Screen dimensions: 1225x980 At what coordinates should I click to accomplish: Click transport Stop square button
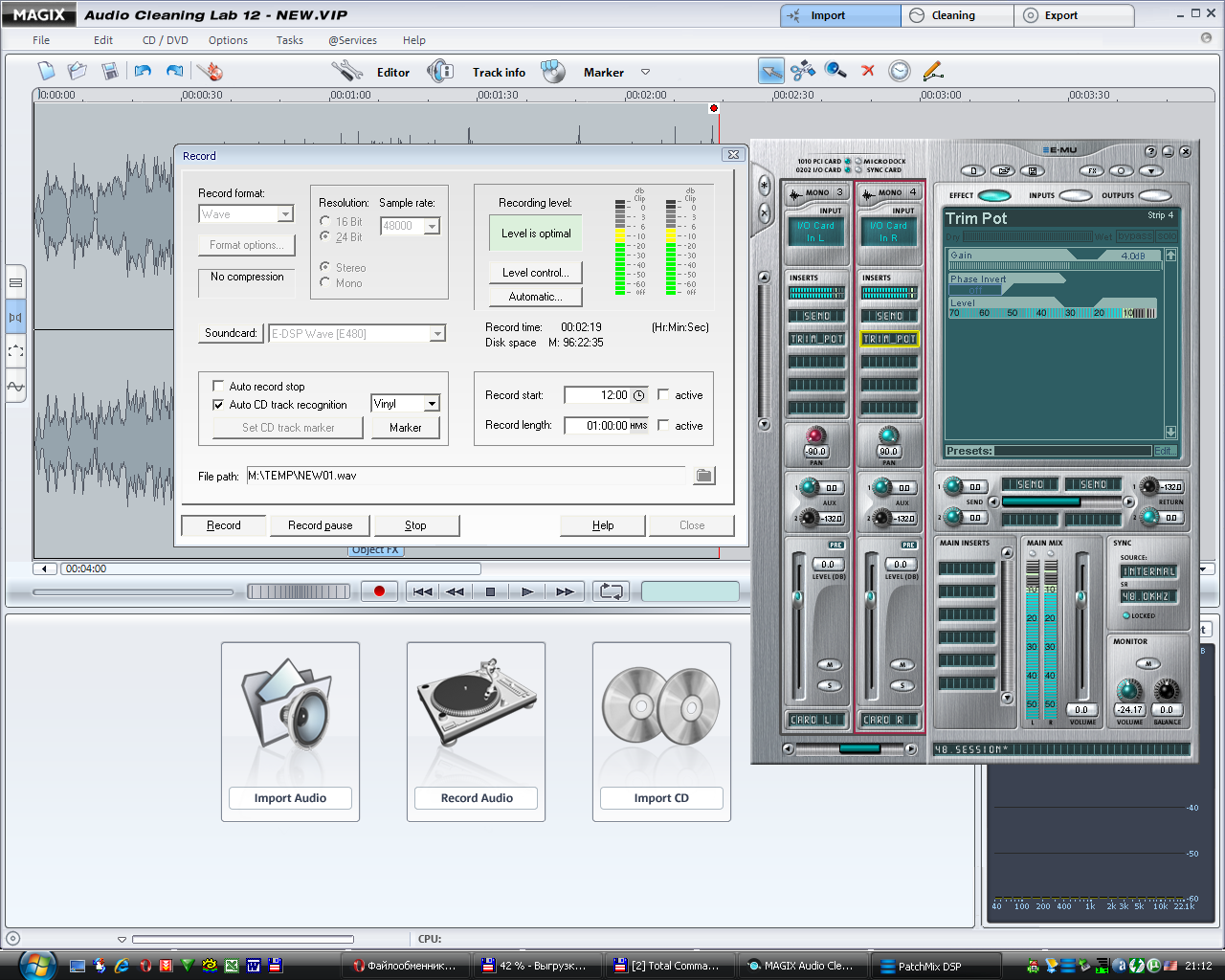[491, 591]
